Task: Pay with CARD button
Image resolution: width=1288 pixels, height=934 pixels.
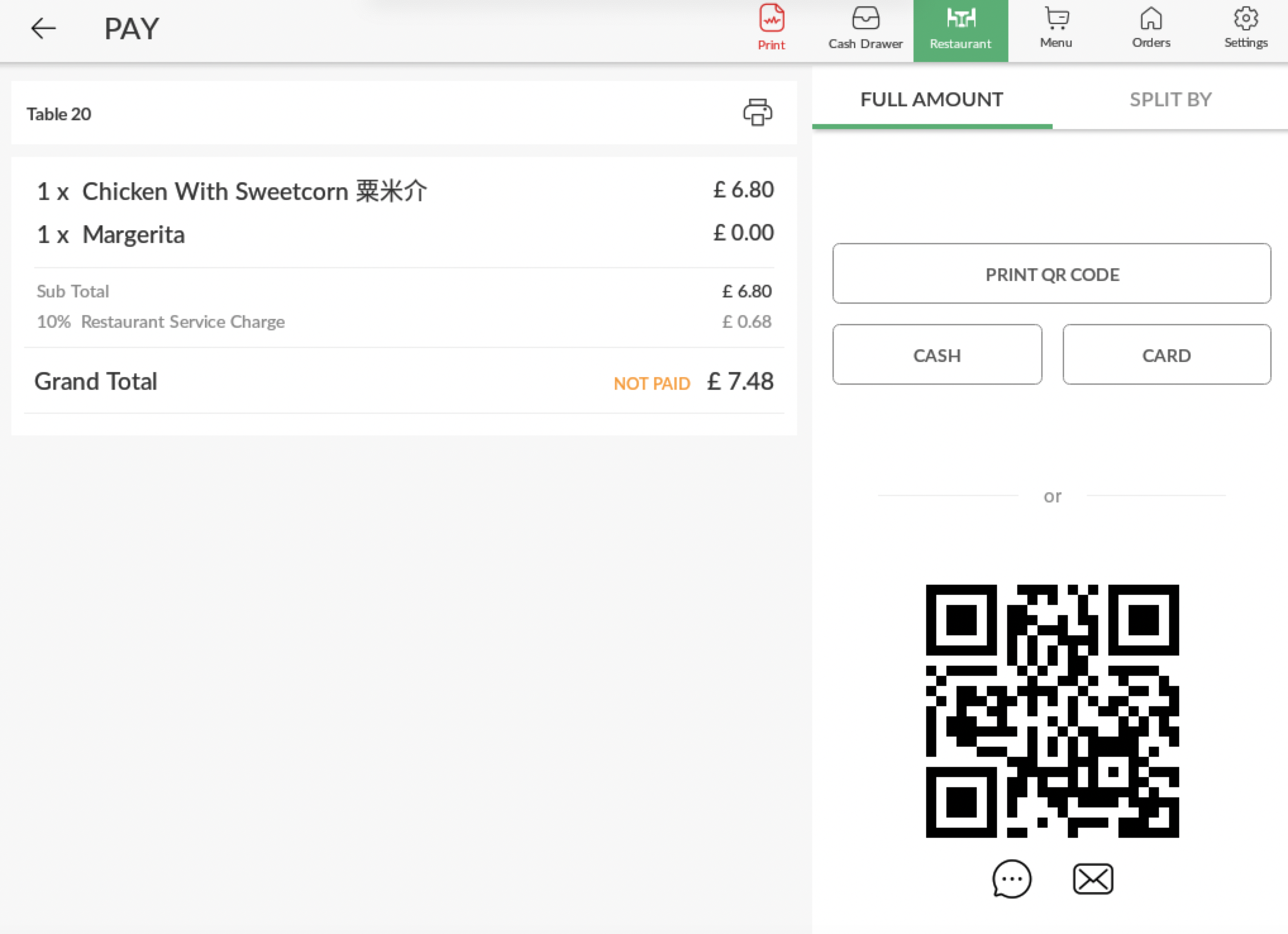Action: [1166, 354]
